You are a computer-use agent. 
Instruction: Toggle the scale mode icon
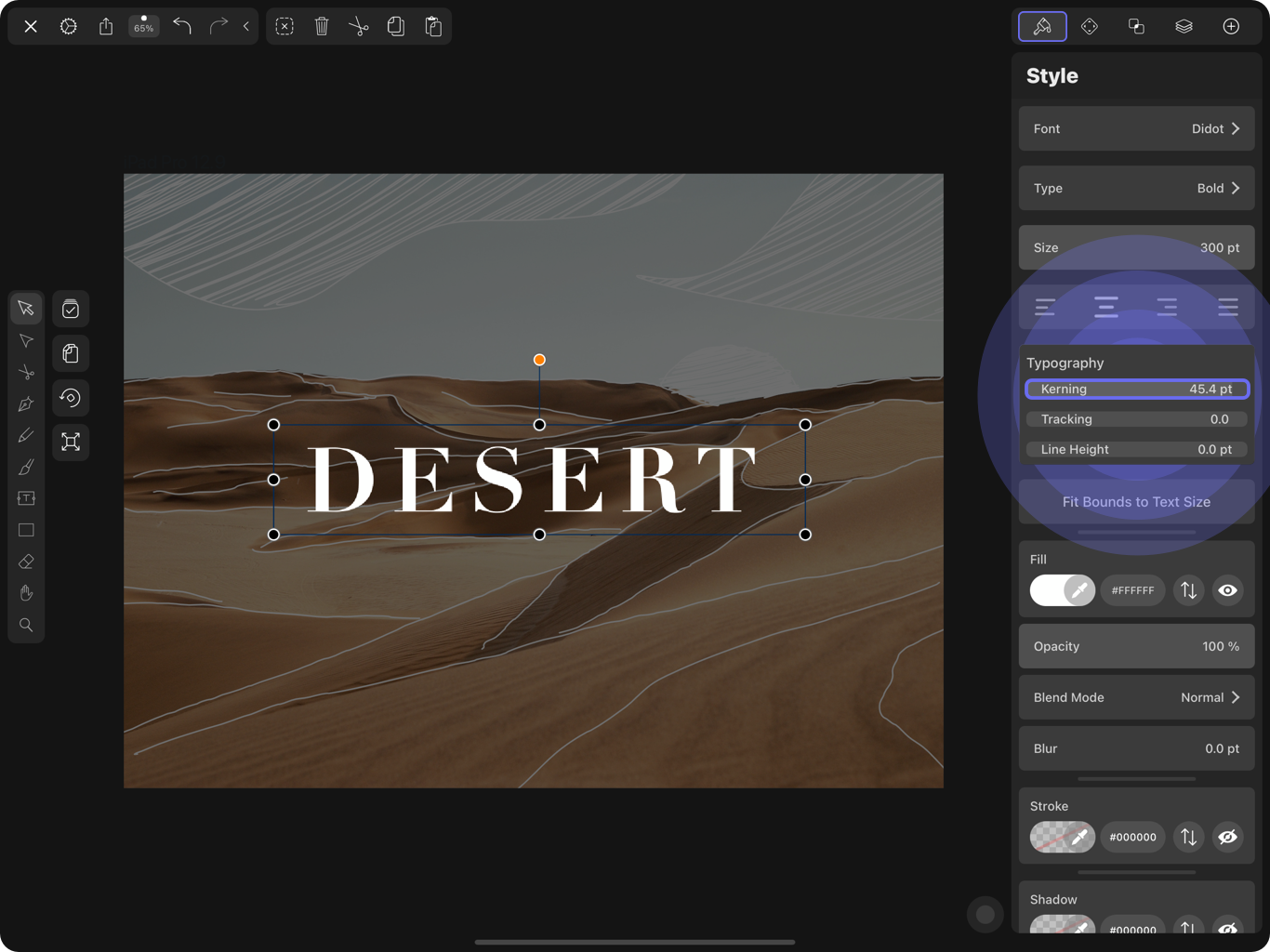point(71,442)
